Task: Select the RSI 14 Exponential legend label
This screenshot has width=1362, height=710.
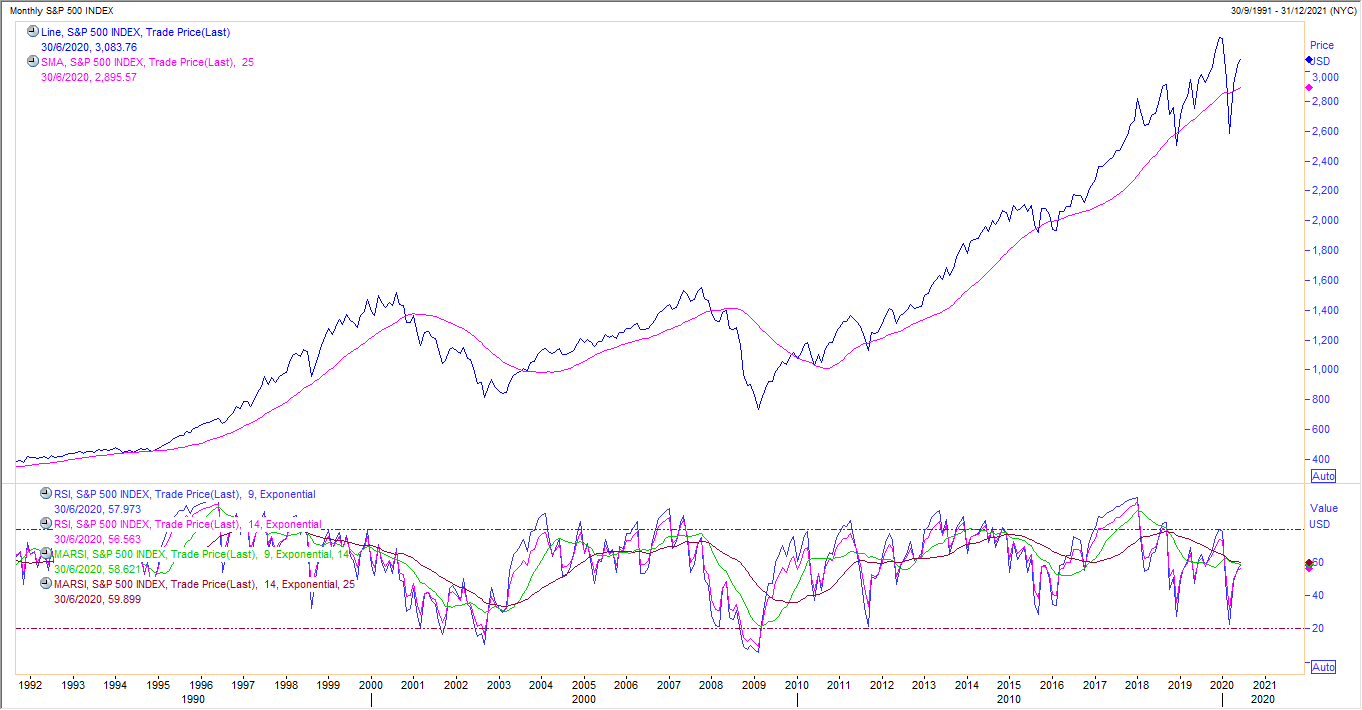Action: click(187, 523)
